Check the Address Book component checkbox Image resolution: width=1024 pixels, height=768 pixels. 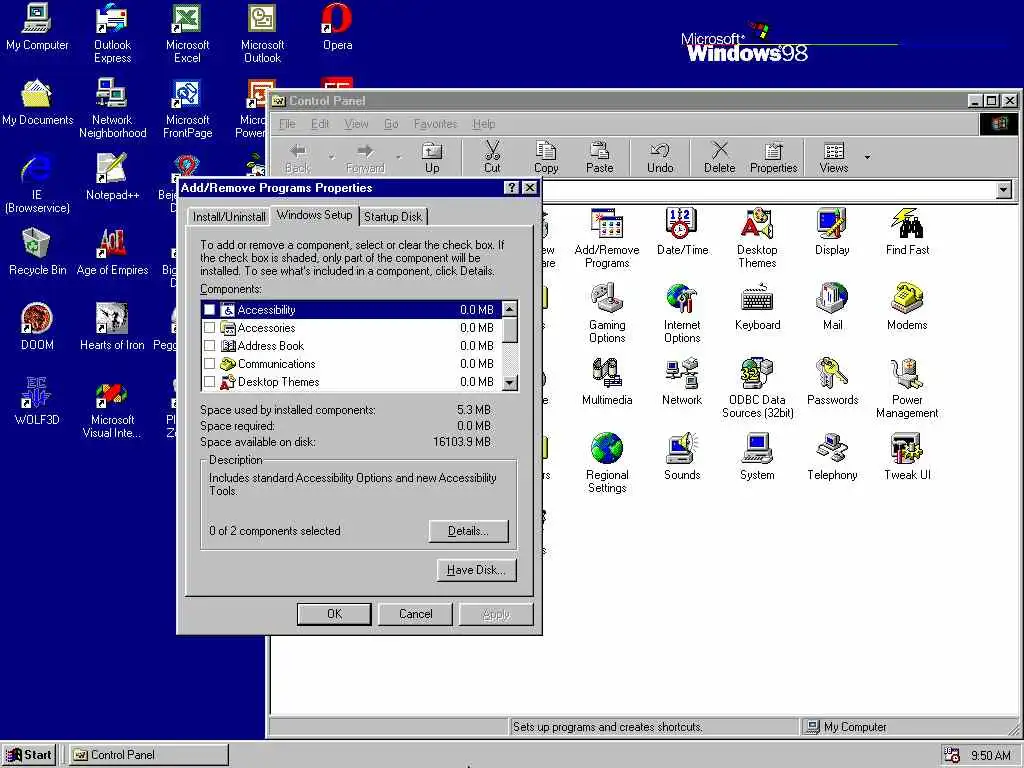[210, 345]
